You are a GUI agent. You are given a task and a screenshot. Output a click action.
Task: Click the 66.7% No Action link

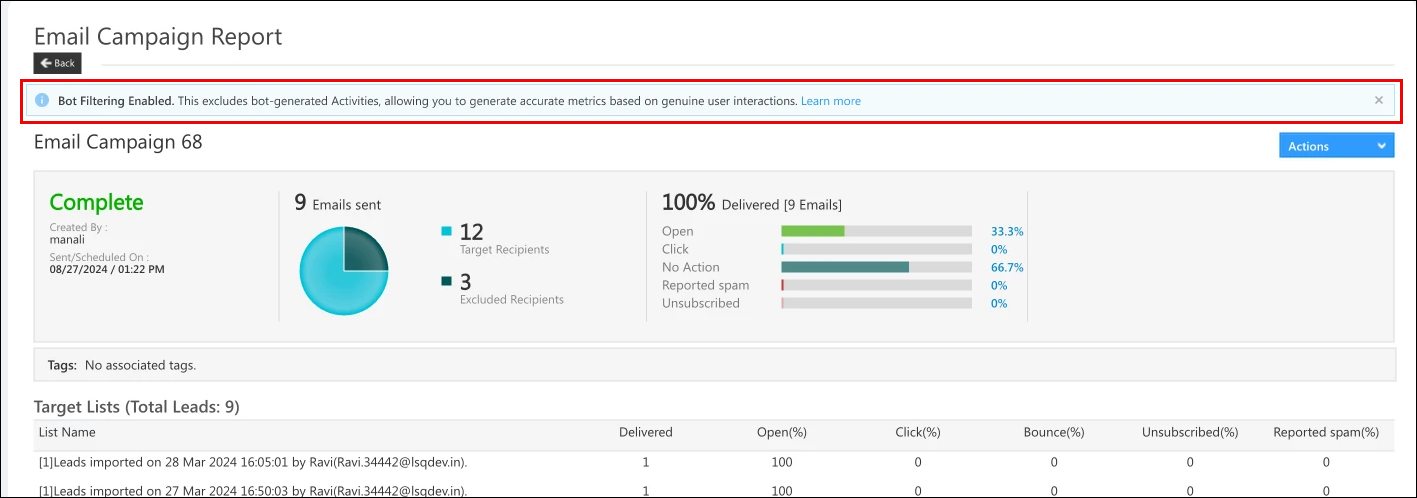pos(1006,267)
